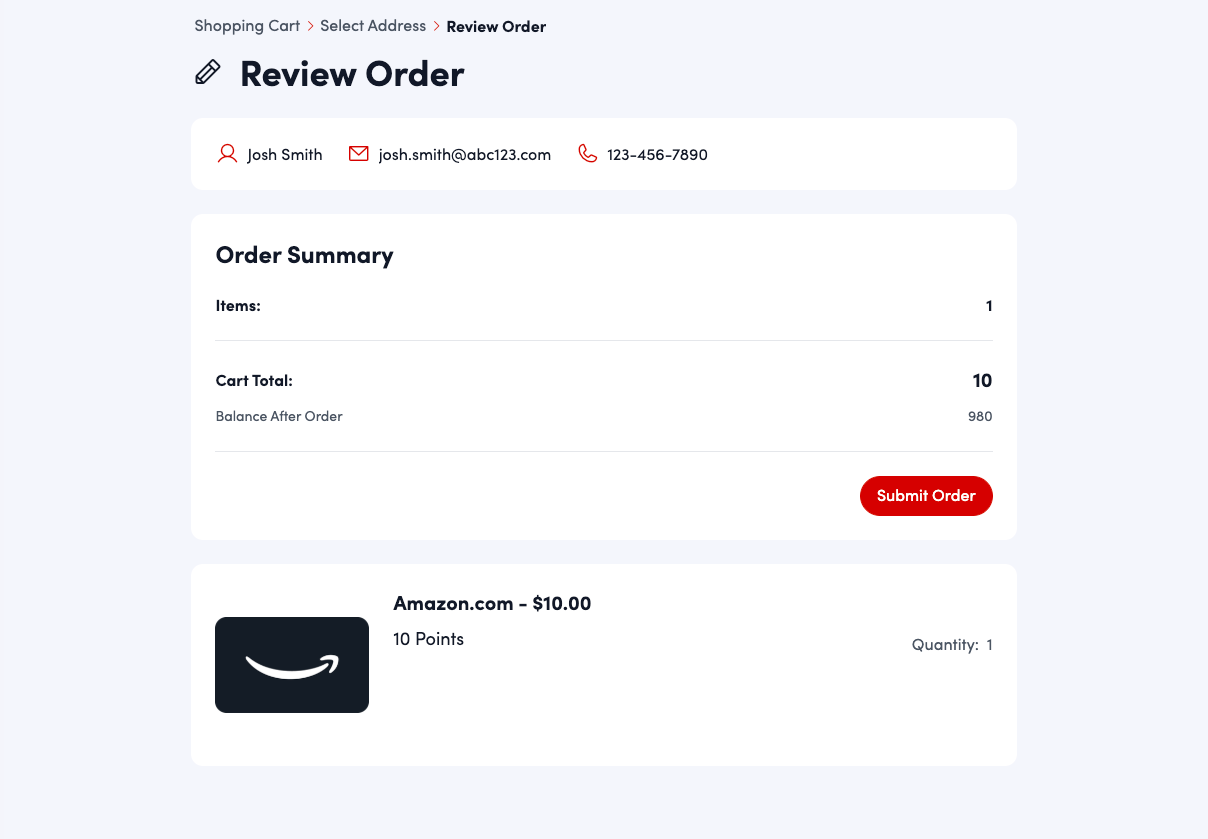Click the 10 Points text
Viewport: 1208px width, 839px height.
429,639
